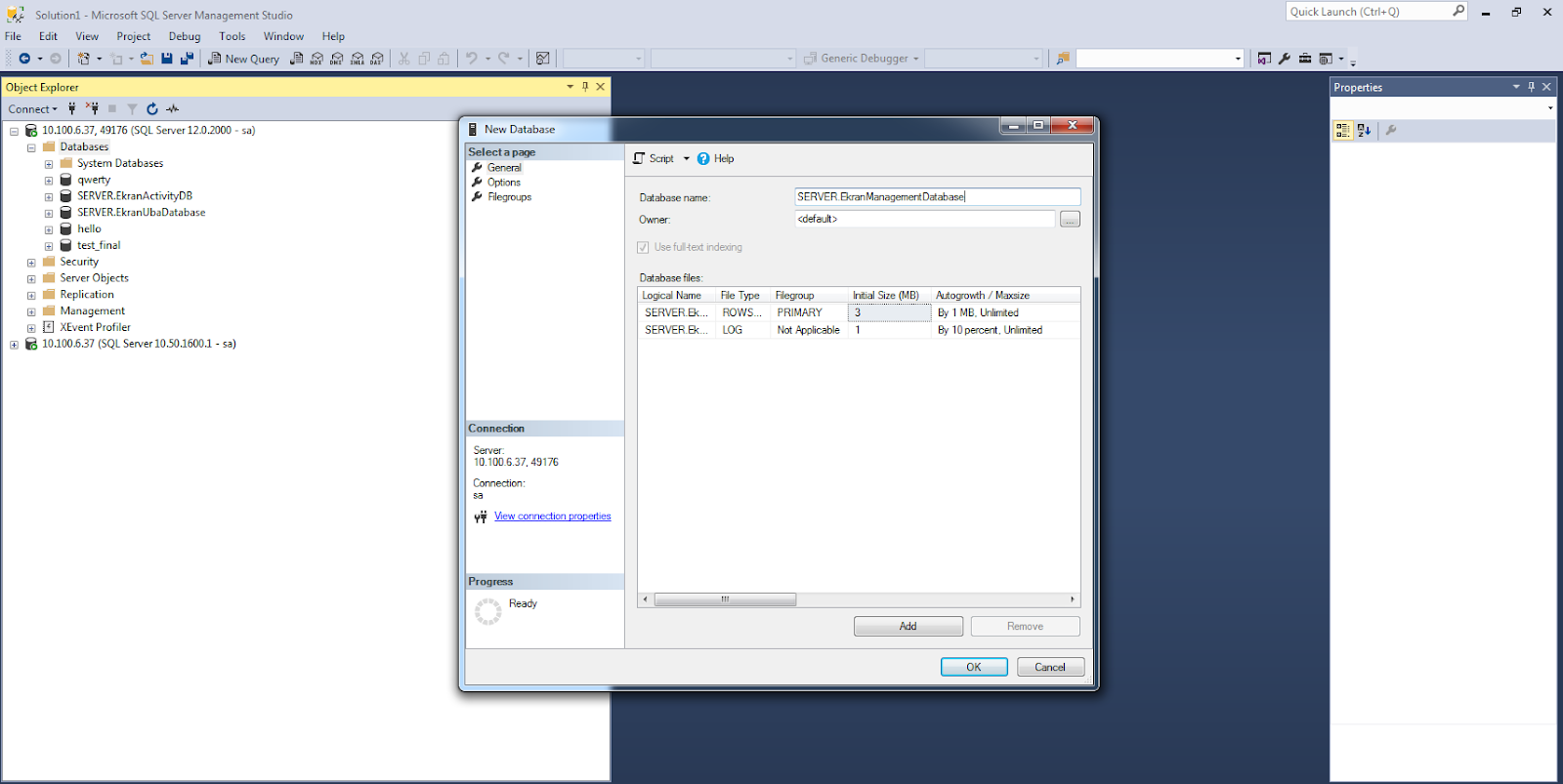Open a new DMX query

click(x=337, y=59)
